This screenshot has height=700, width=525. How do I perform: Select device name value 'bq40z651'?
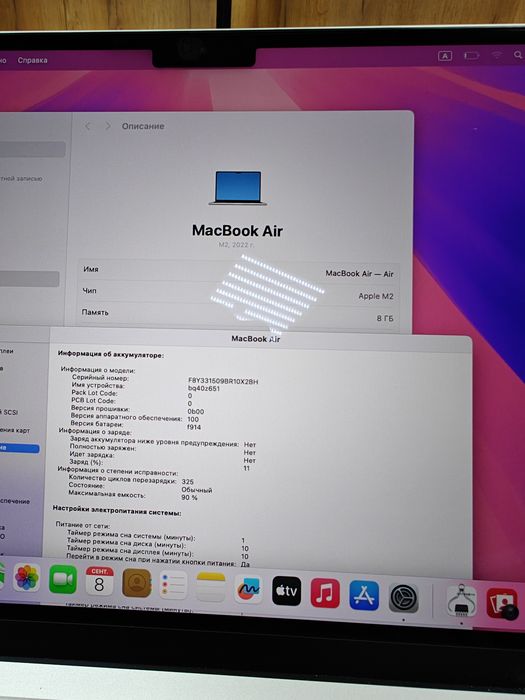(x=204, y=388)
